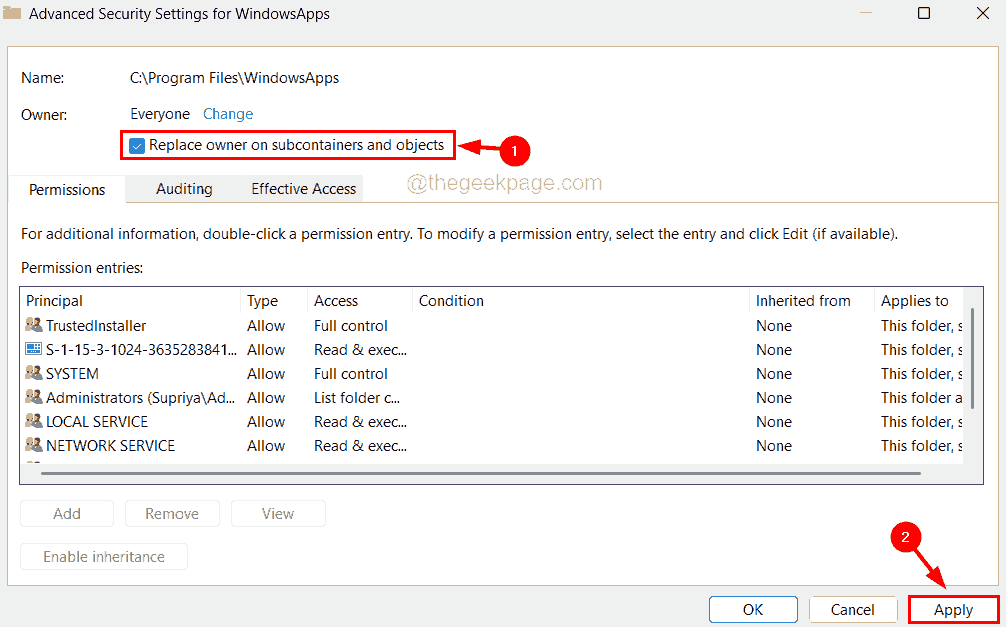Image resolution: width=1006 pixels, height=627 pixels.
Task: Select the Permissions tab
Action: click(66, 188)
